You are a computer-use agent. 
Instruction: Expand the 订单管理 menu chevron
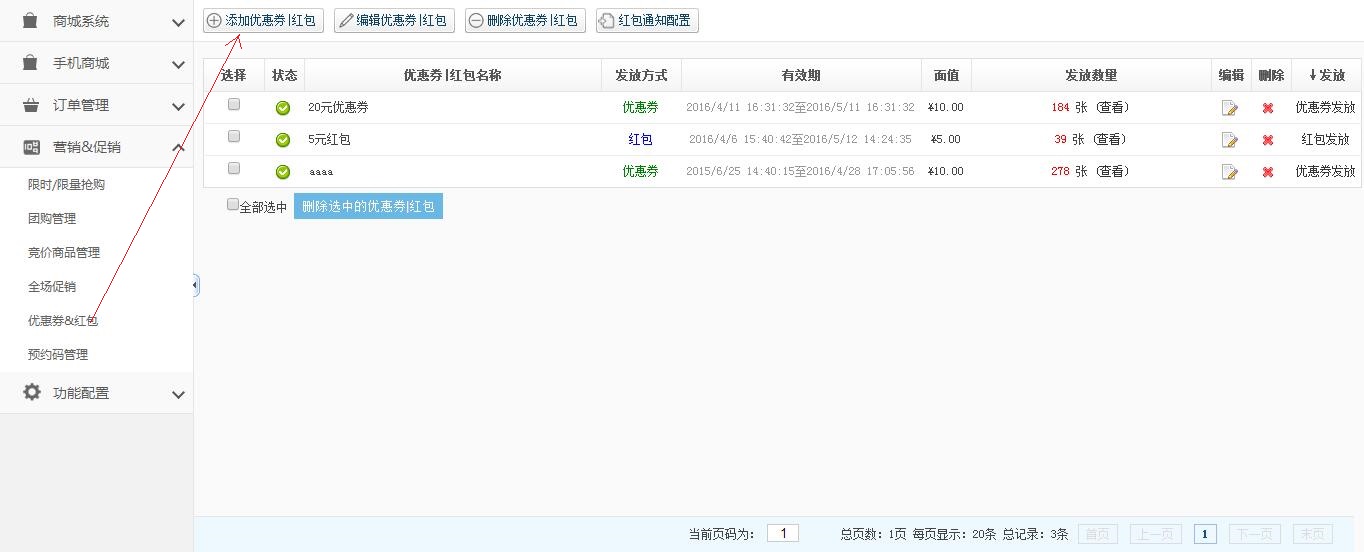[x=178, y=106]
